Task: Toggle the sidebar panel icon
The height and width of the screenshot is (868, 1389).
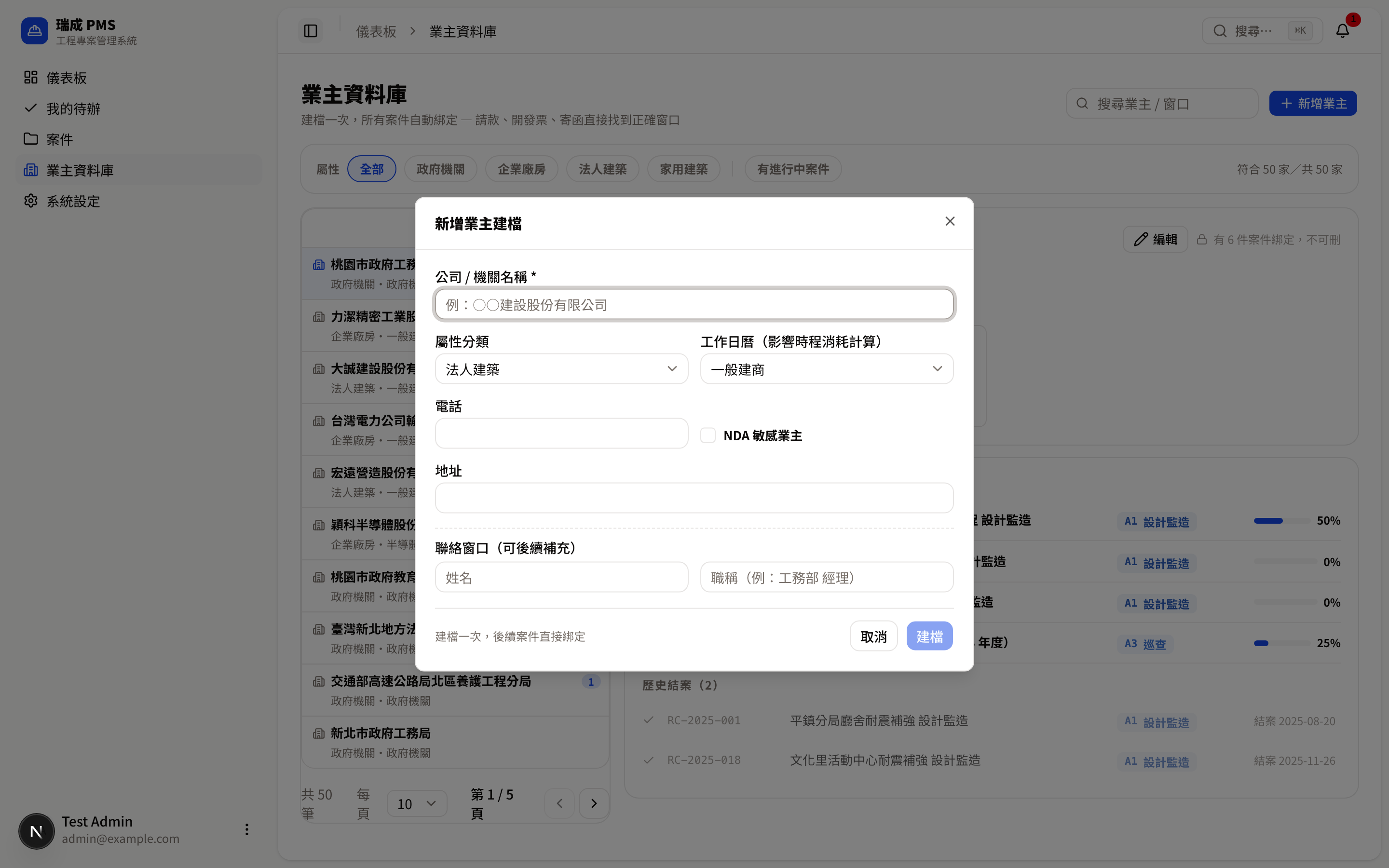Action: (311, 31)
